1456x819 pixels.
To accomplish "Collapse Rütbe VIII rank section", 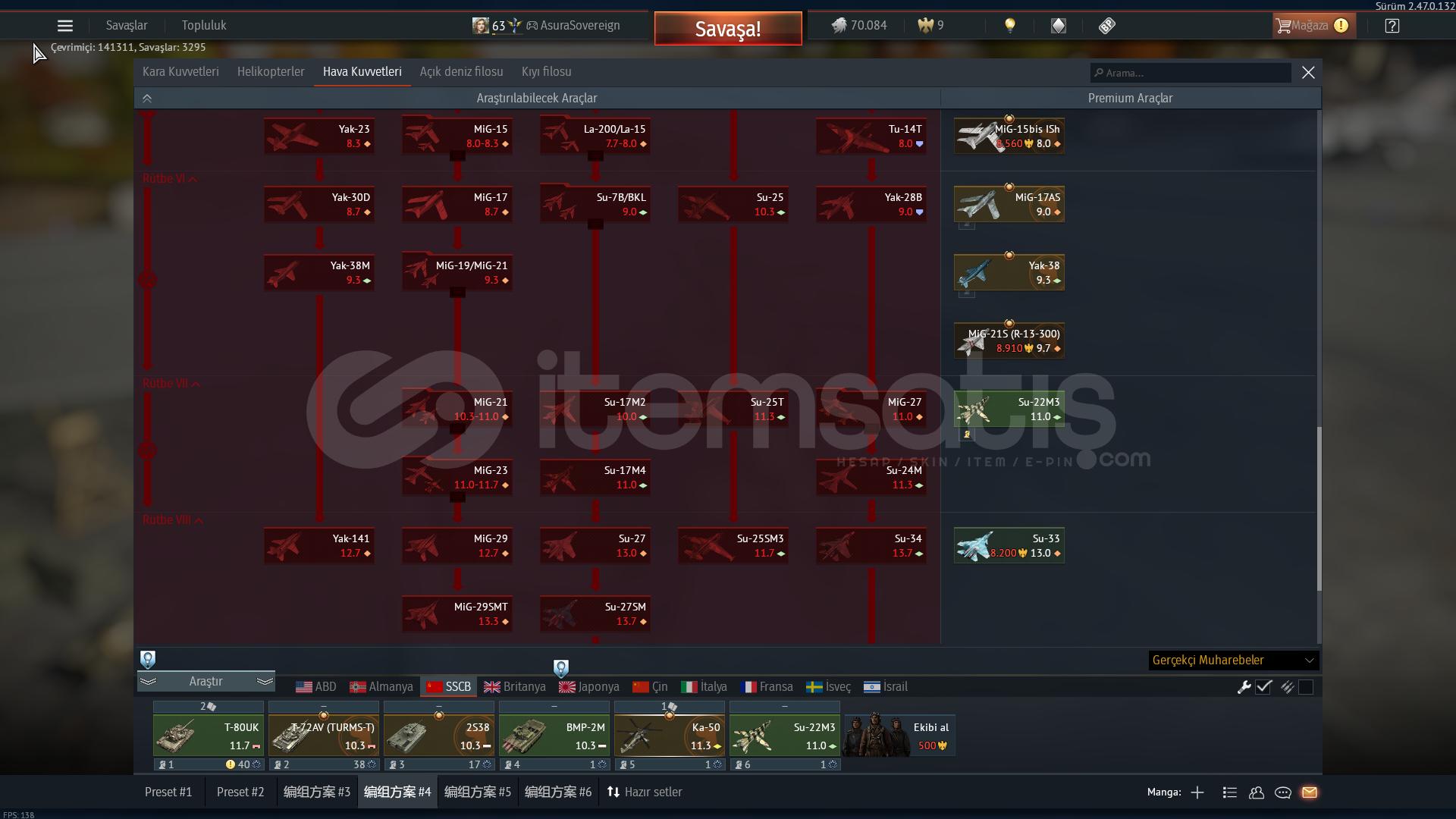I will pyautogui.click(x=173, y=520).
